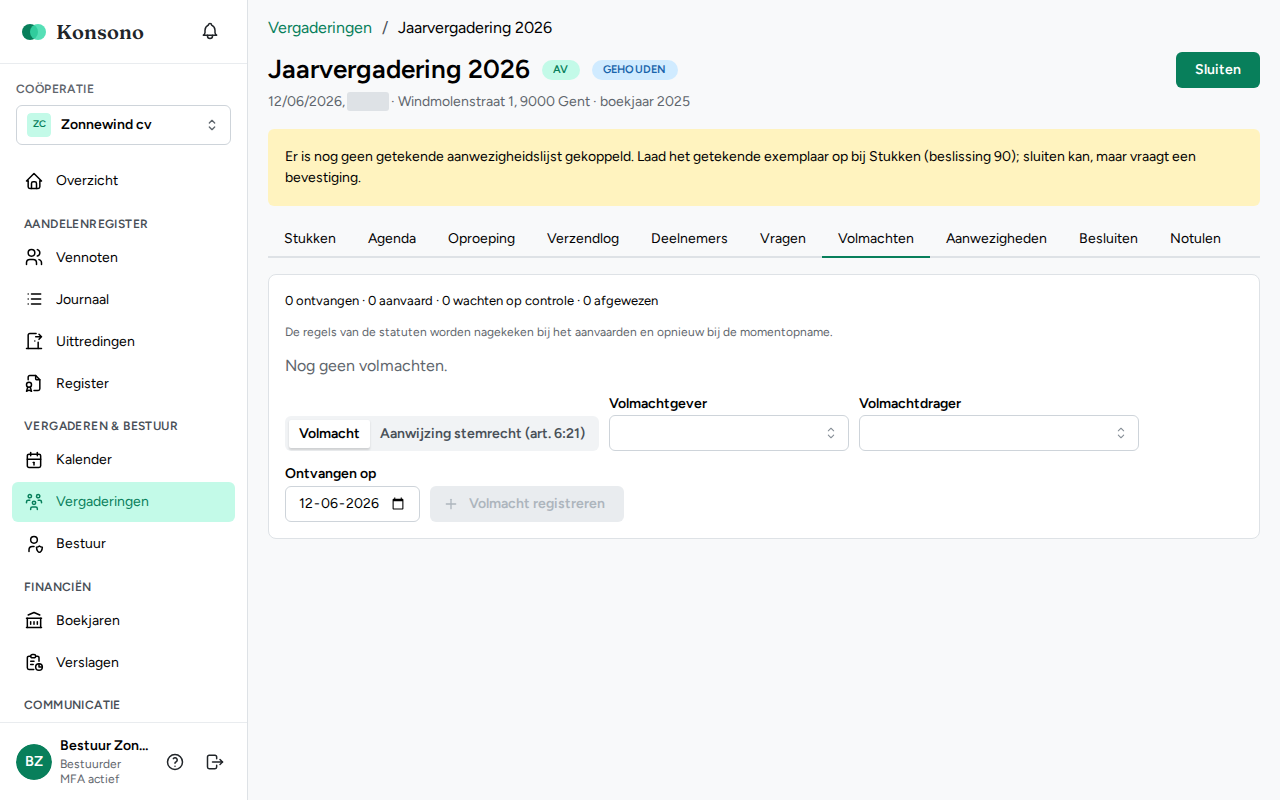The height and width of the screenshot is (800, 1280).
Task: Click the Kalender calendar icon
Action: [x=34, y=460]
